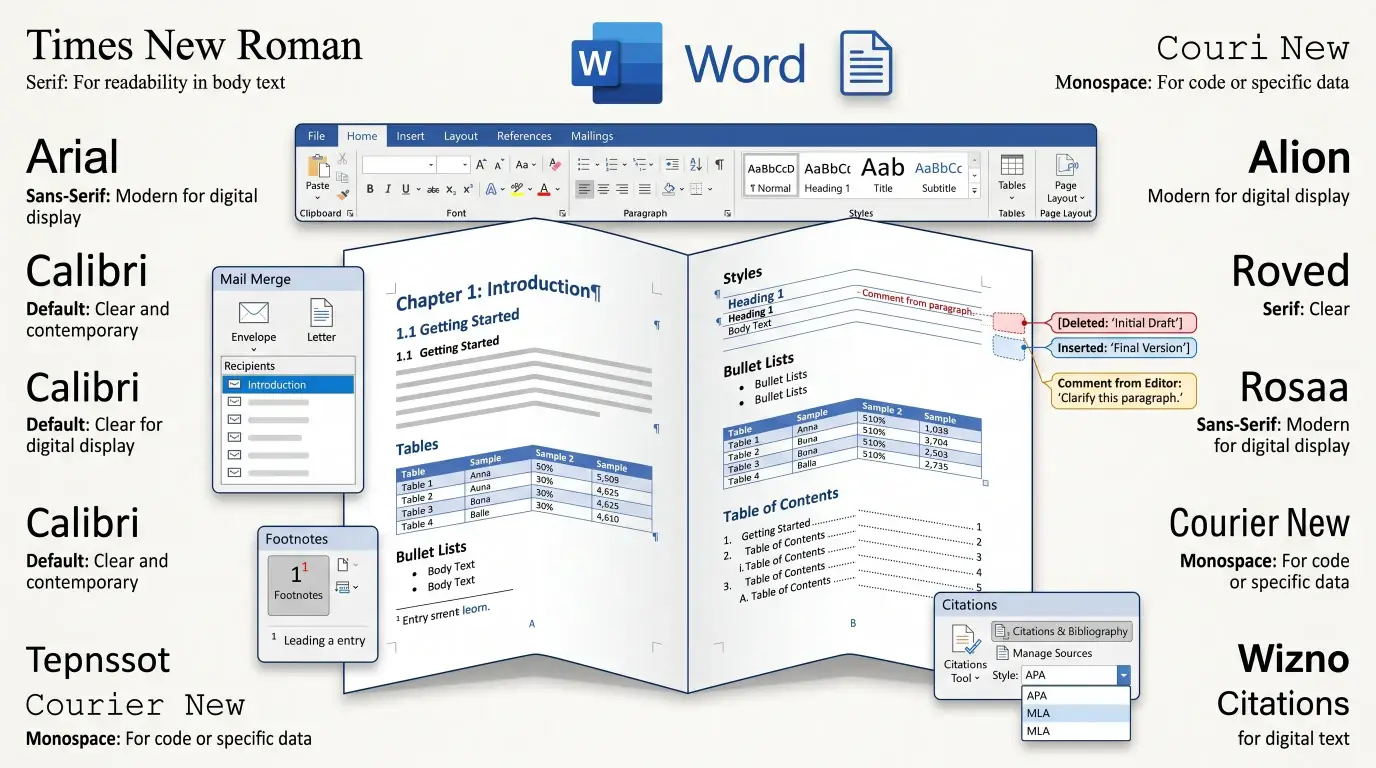Select the Format Painter brush icon
The image size is (1376, 768).
point(344,195)
